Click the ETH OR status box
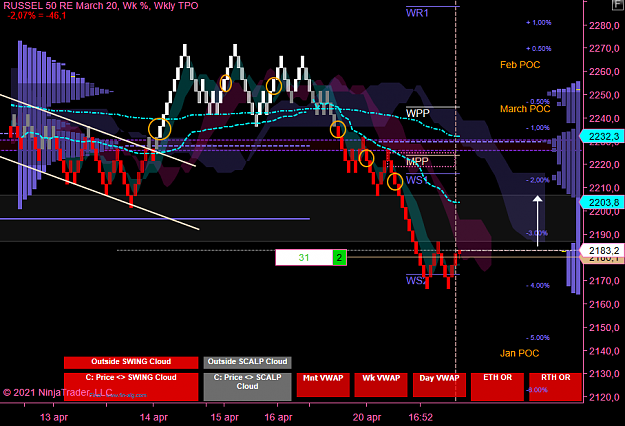This screenshot has height=426, width=625. click(497, 387)
